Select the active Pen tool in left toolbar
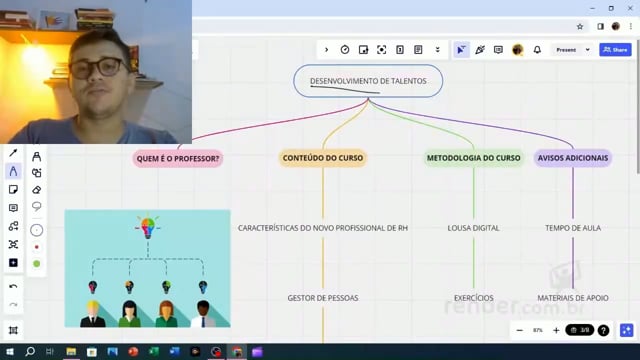 tap(13, 171)
